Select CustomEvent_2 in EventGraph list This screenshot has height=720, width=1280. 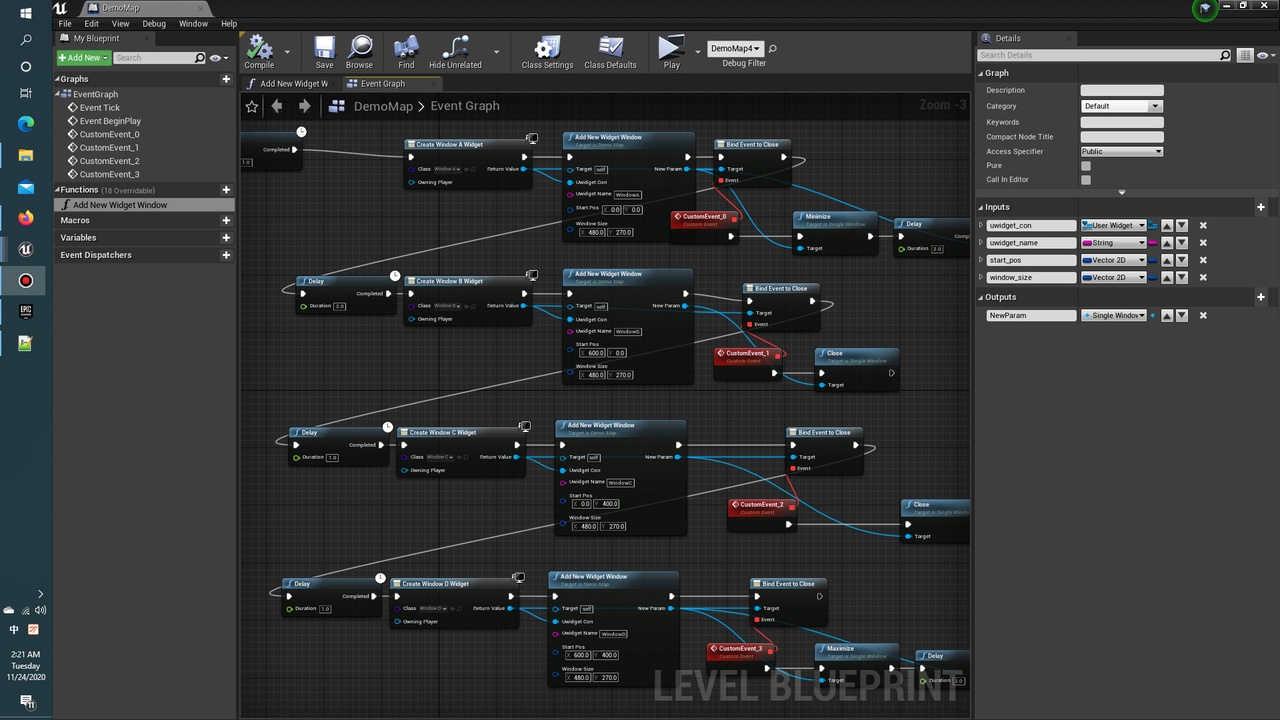point(109,161)
